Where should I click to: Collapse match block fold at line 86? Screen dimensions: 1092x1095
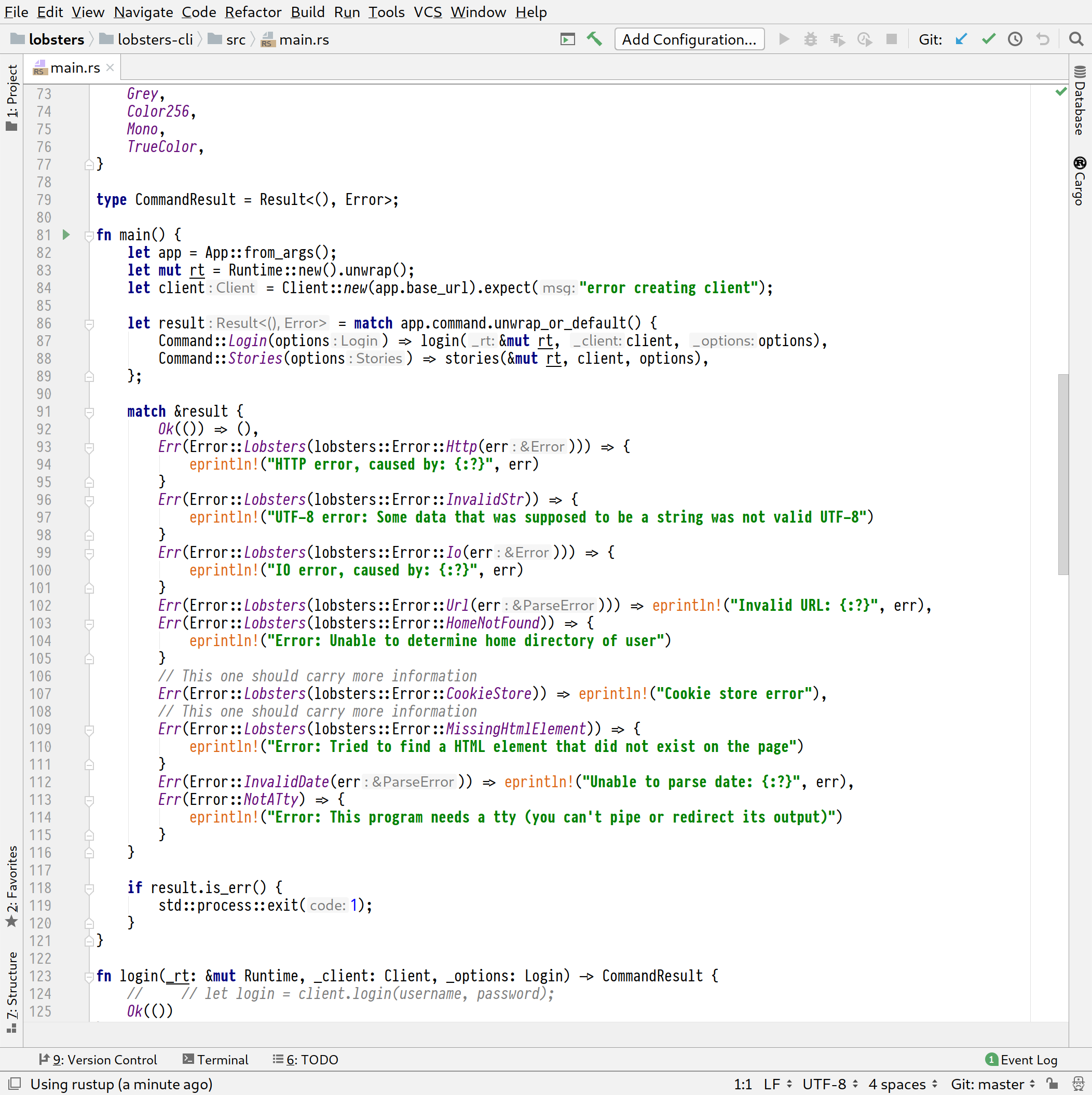(89, 324)
